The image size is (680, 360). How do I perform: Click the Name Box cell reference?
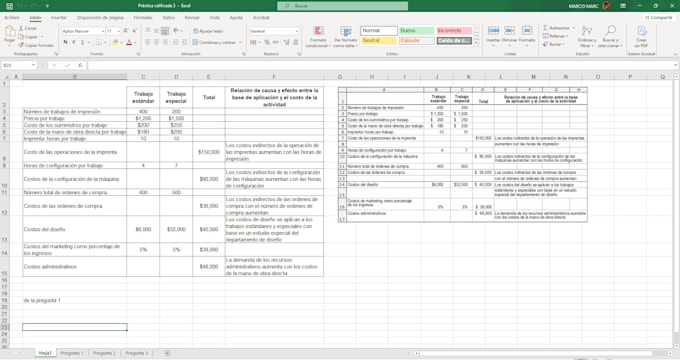[x=19, y=65]
